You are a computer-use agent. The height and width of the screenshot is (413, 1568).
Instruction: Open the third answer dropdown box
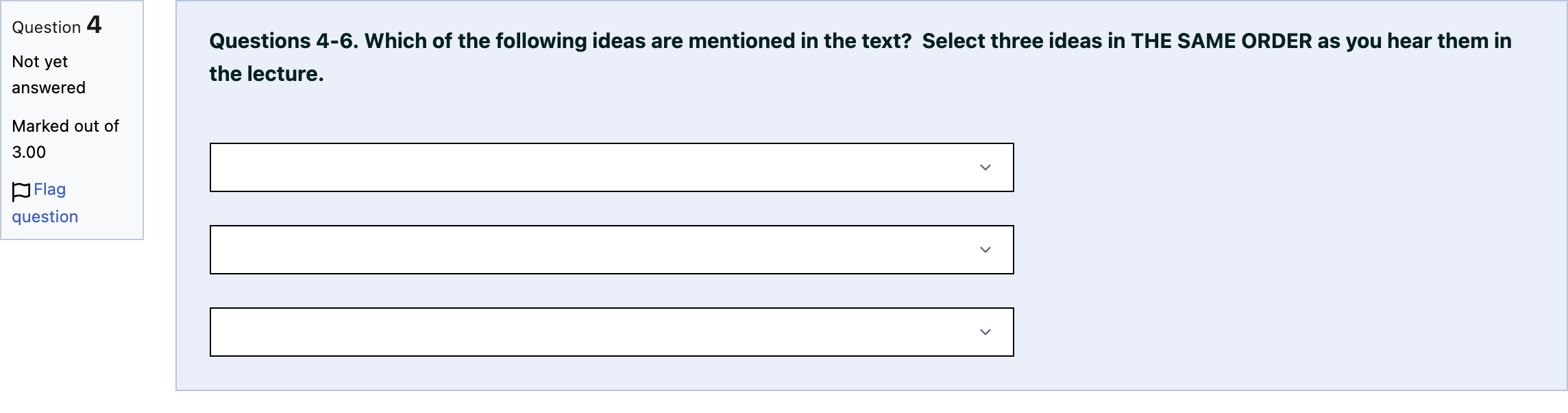pos(611,332)
